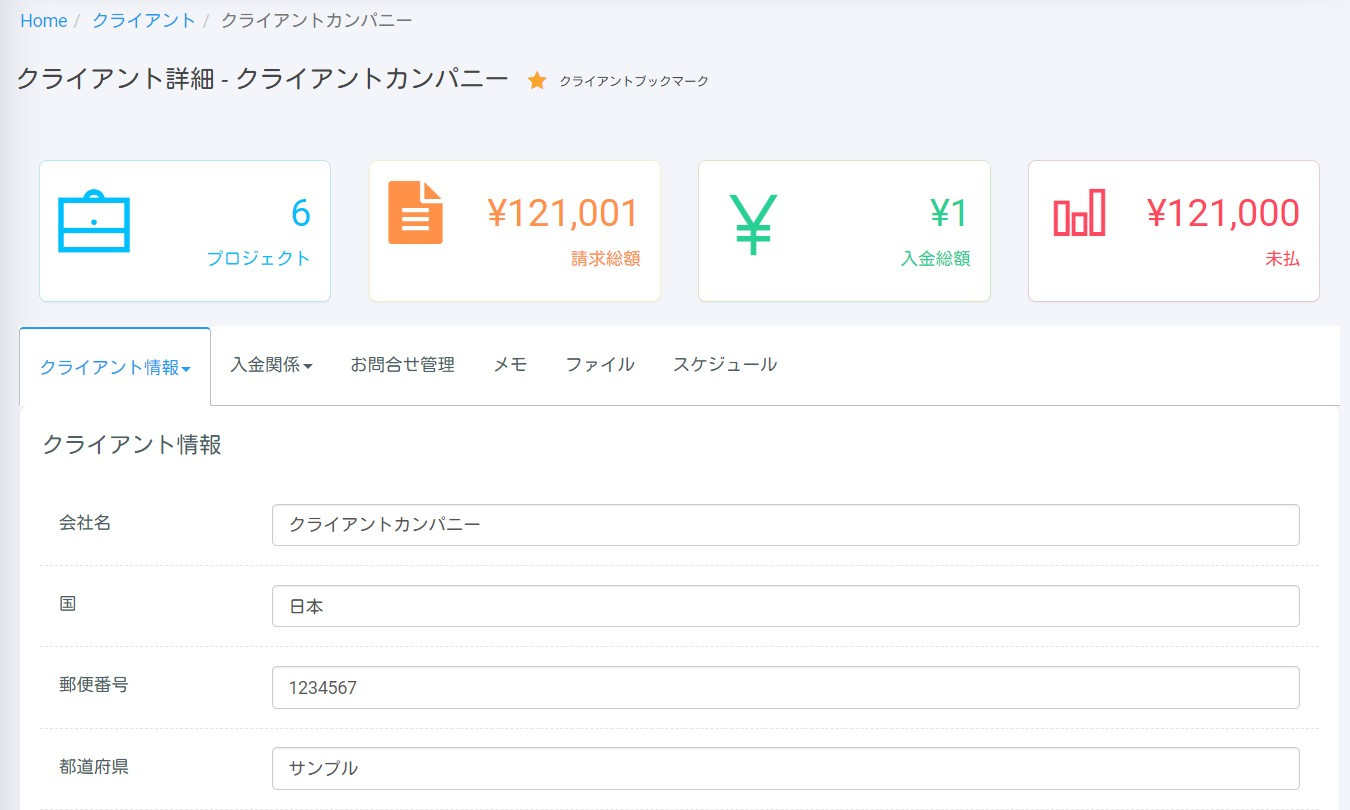Click the ¥121,001 invoice total

[x=564, y=213]
